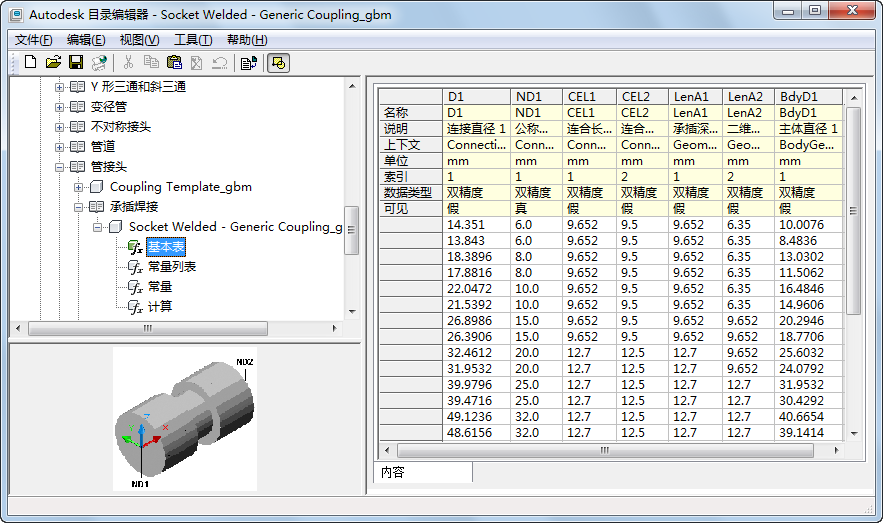Click the part icon of Coupling Template_gbm

click(x=96, y=187)
